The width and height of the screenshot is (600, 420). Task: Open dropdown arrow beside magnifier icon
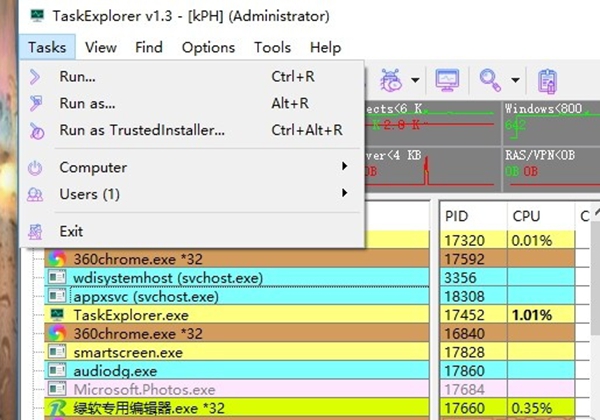(x=515, y=80)
